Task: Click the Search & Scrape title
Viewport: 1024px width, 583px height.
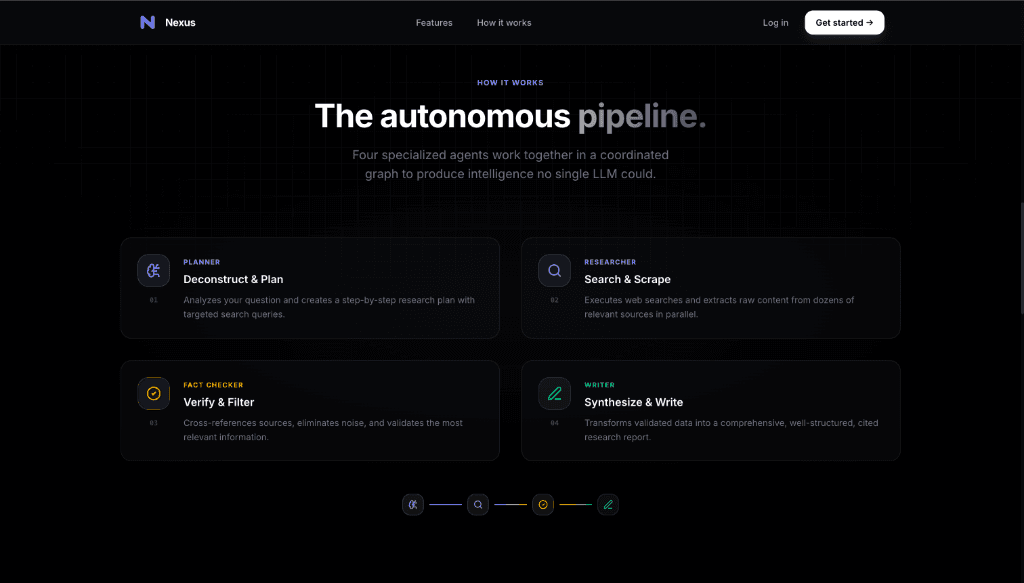Action: (x=628, y=279)
